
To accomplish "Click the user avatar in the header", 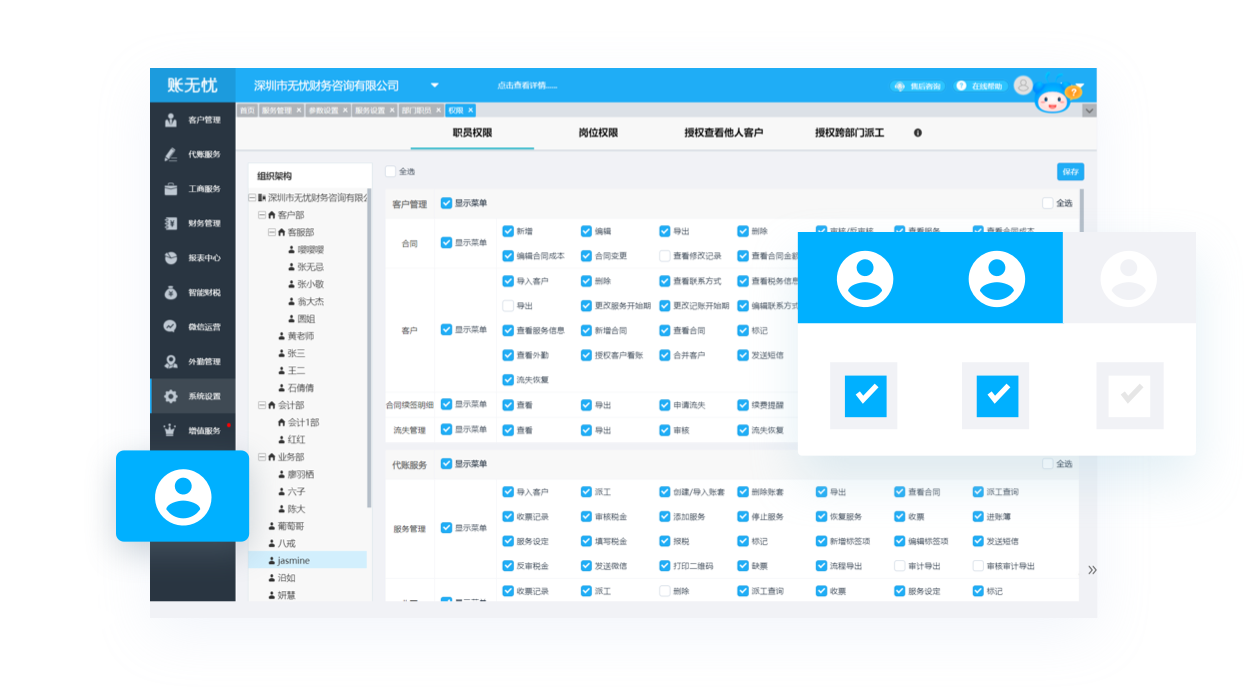I will 1022,85.
